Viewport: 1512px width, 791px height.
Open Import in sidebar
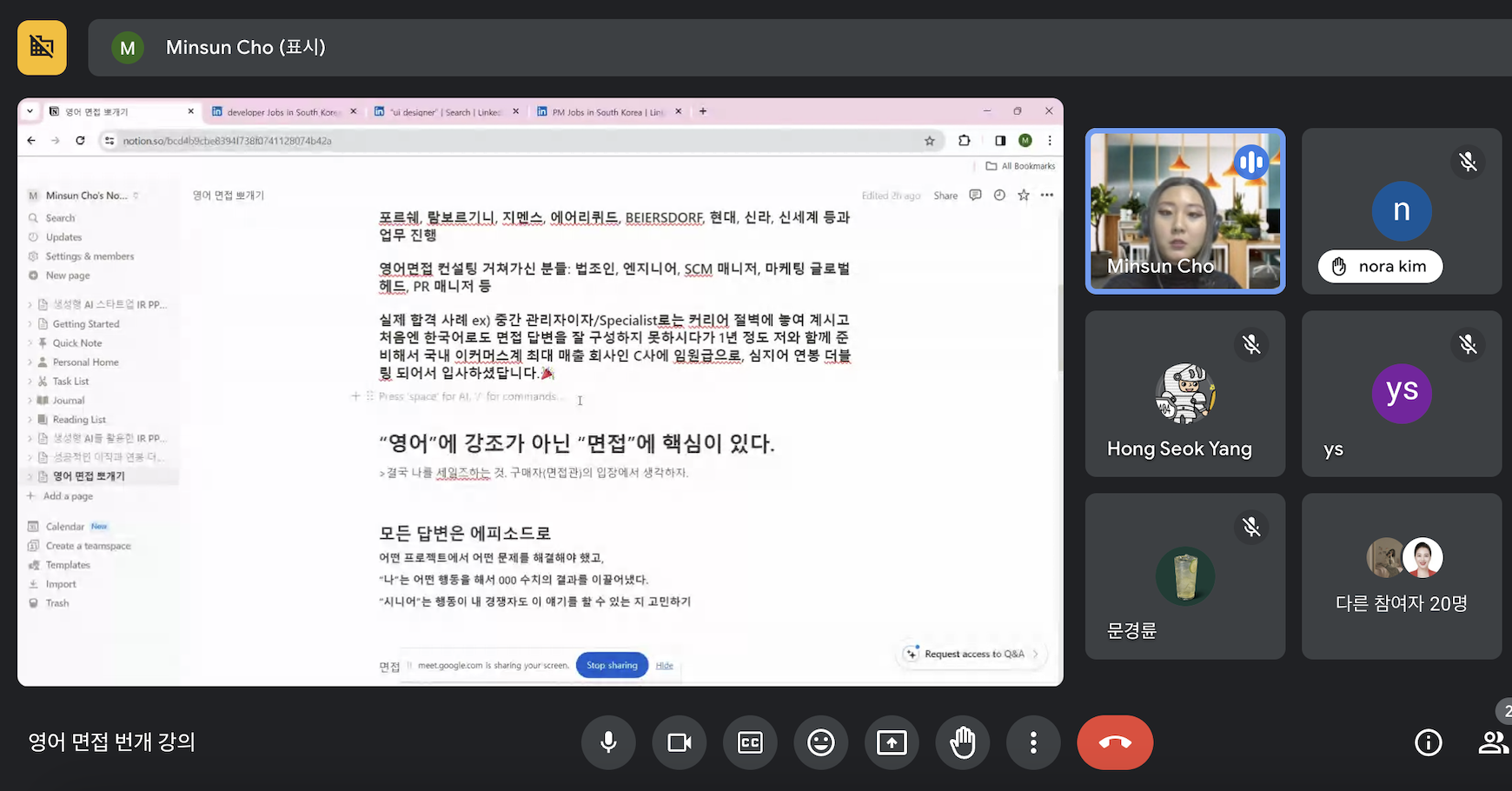(x=61, y=584)
